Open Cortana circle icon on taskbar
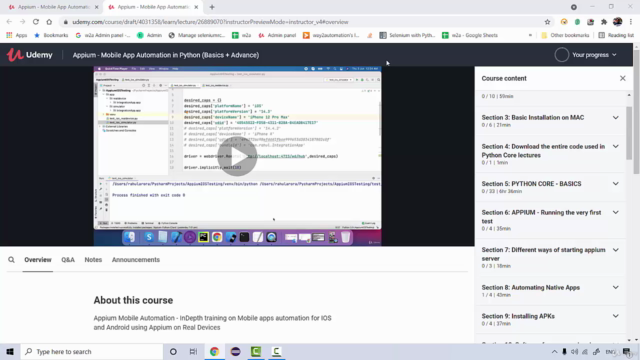The height and width of the screenshot is (360, 640). (x=173, y=351)
